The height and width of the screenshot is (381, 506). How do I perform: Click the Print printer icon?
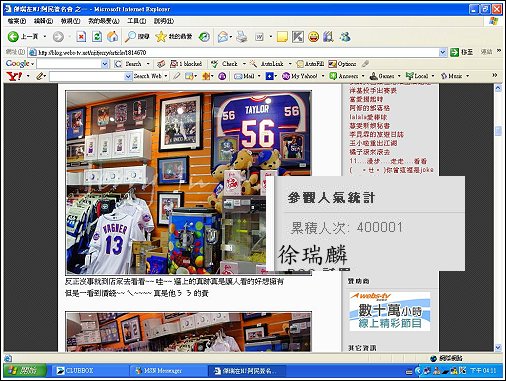[242, 37]
